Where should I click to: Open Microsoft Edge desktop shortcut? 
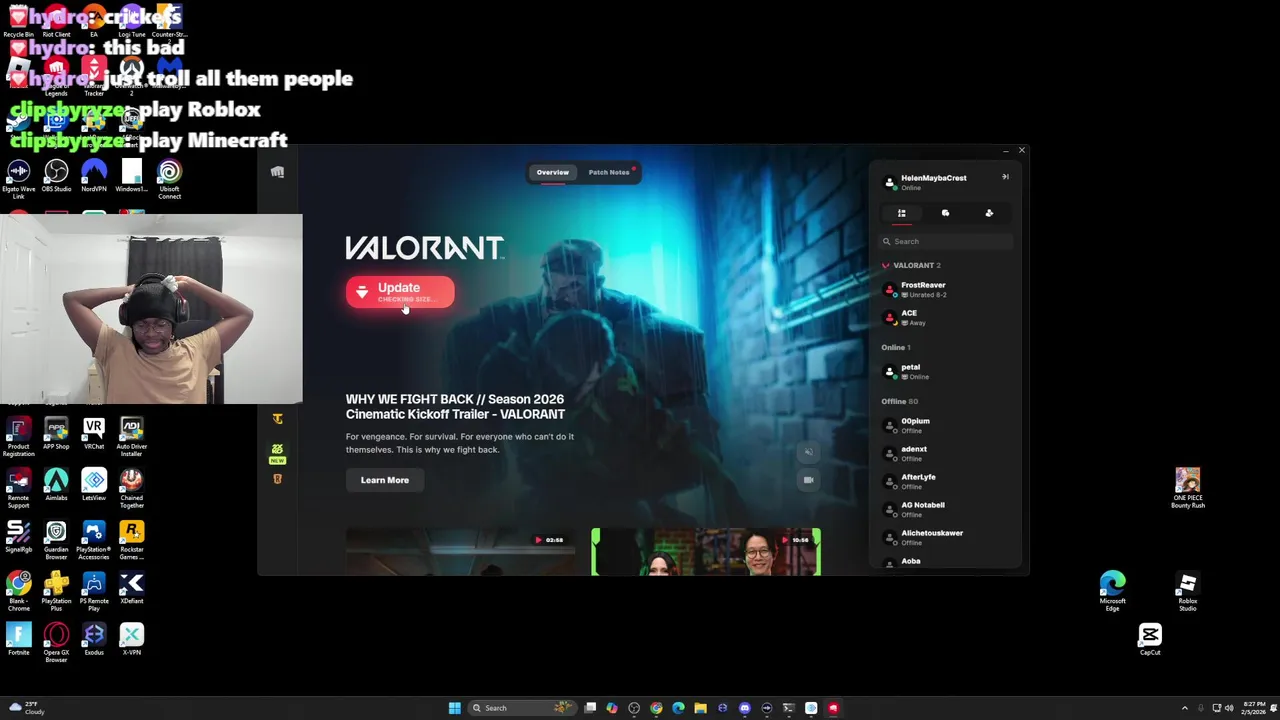1113,591
